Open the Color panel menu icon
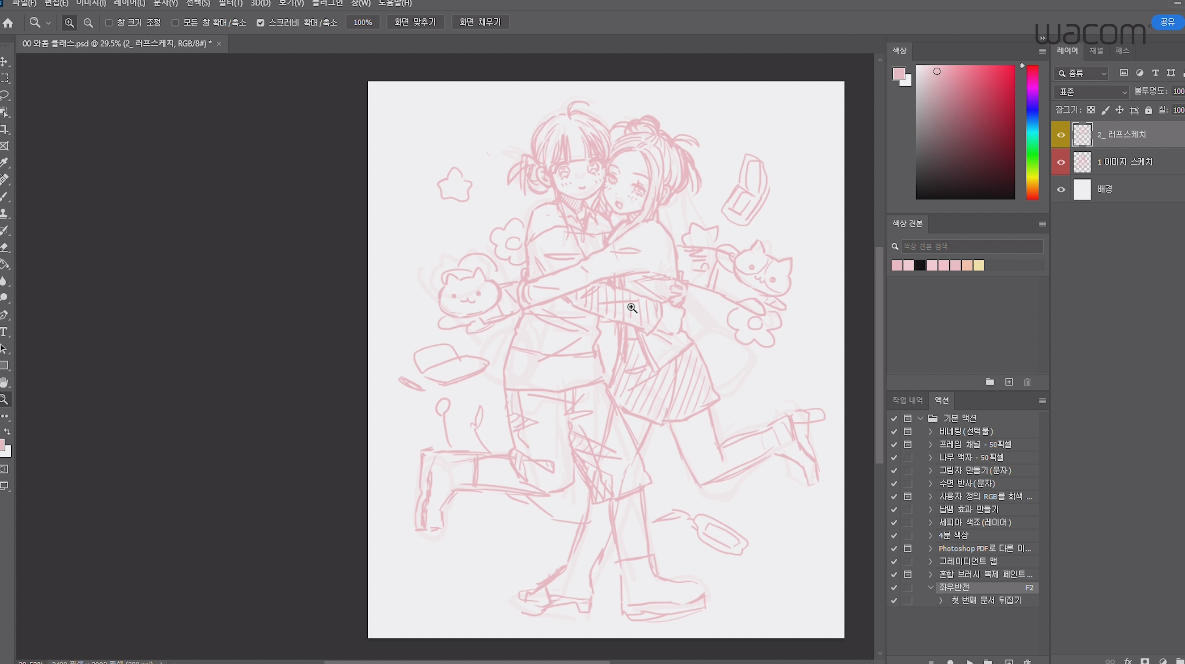 pyautogui.click(x=1042, y=51)
